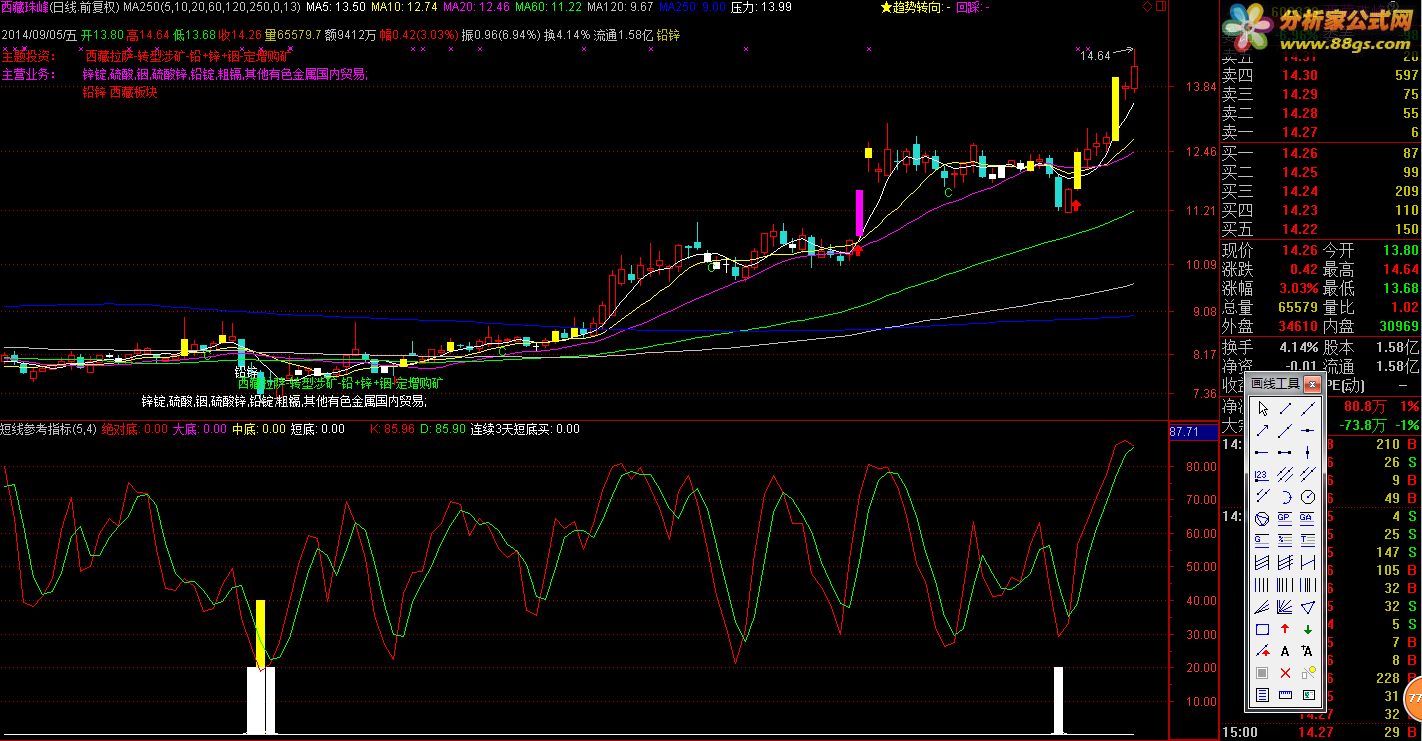Select the green down arrow marker tool
Viewport: 1422px width, 741px height.
(1308, 629)
